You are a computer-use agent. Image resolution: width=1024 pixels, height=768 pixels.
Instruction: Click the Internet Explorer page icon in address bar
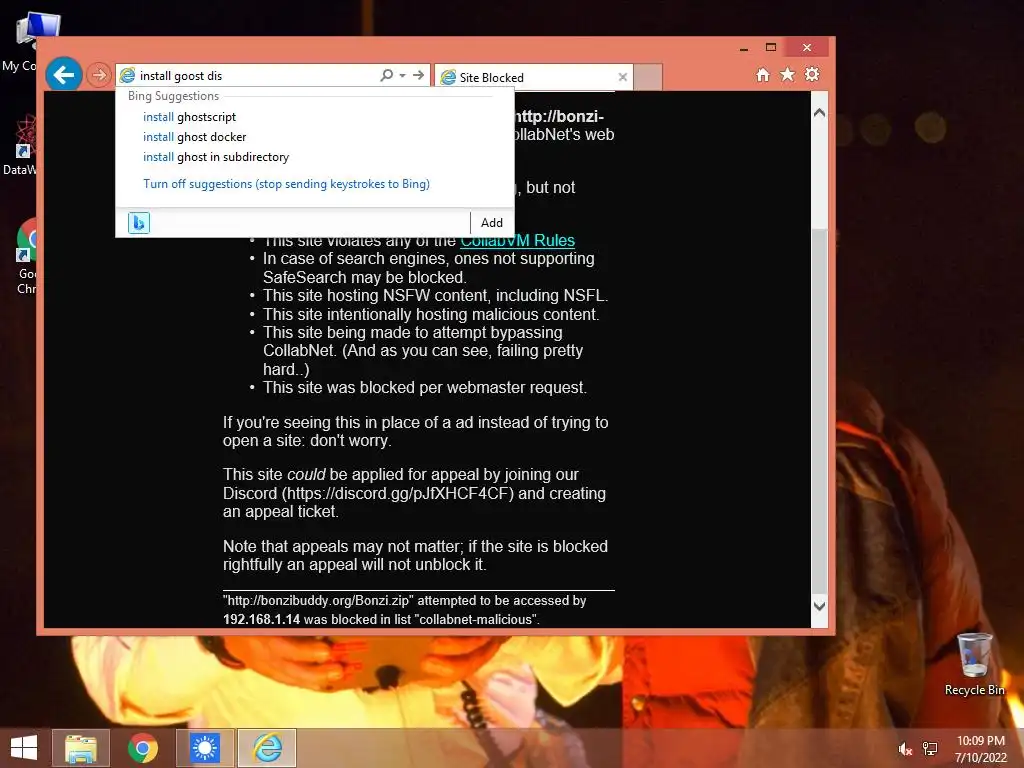[x=127, y=75]
